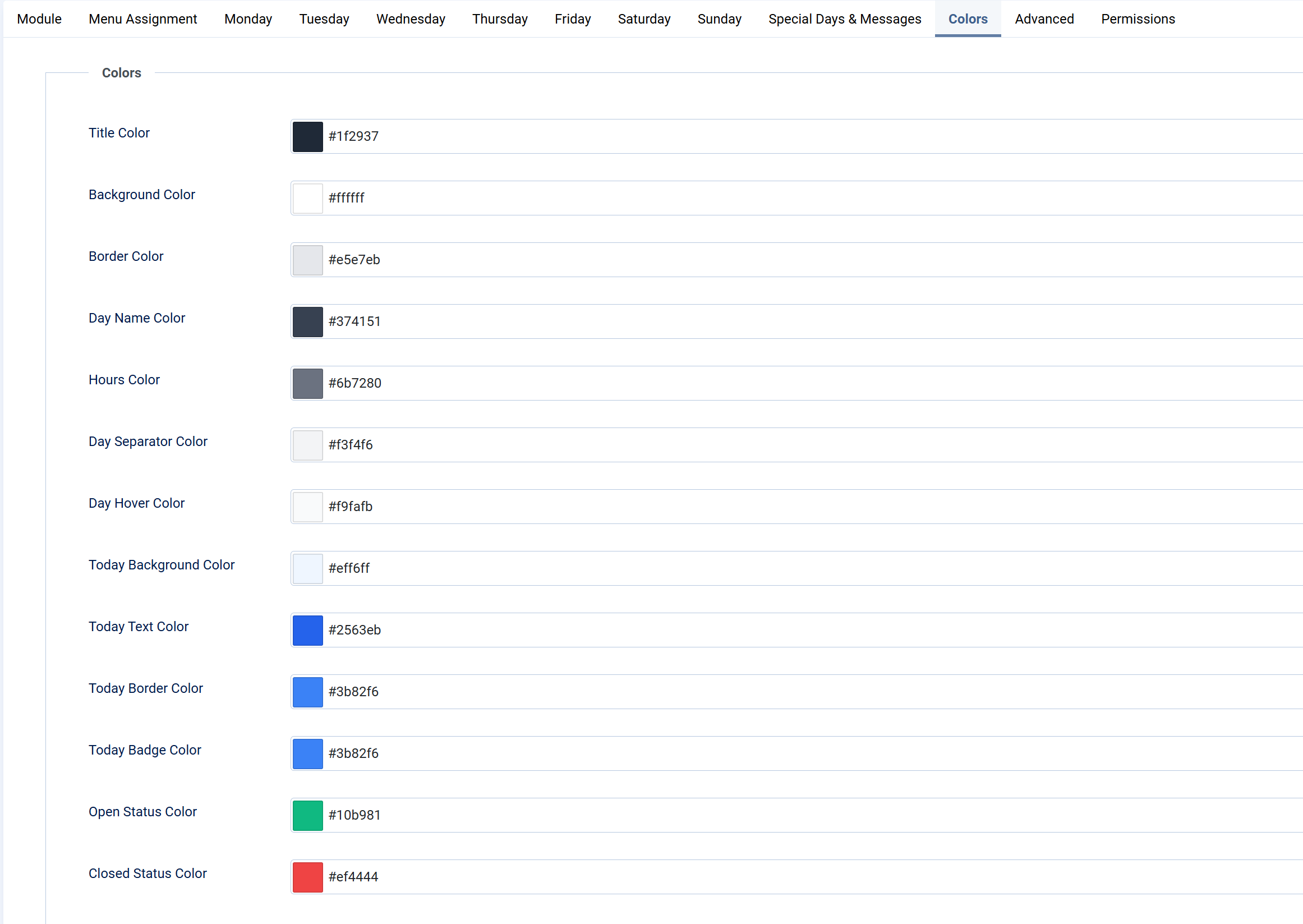This screenshot has height=924, width=1303.
Task: Open the Today Badge Color swatch
Action: coord(308,753)
